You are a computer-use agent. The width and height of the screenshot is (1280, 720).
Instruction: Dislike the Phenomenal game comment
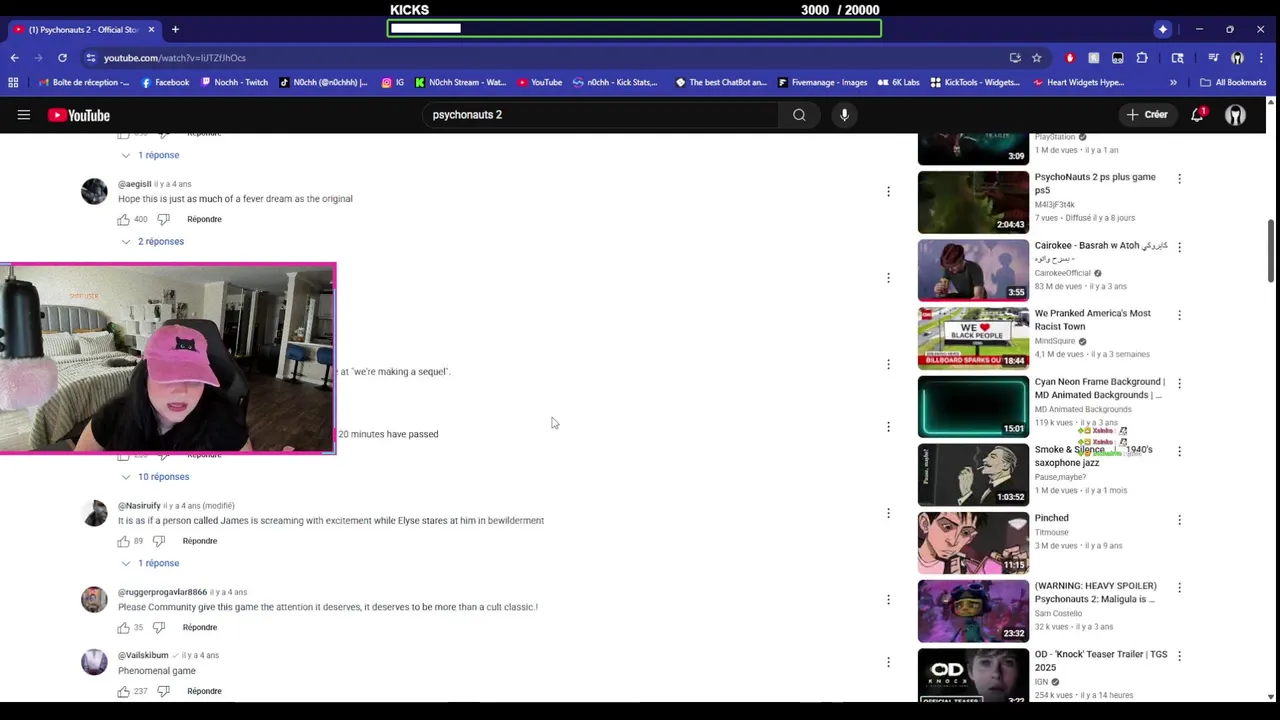pos(164,691)
